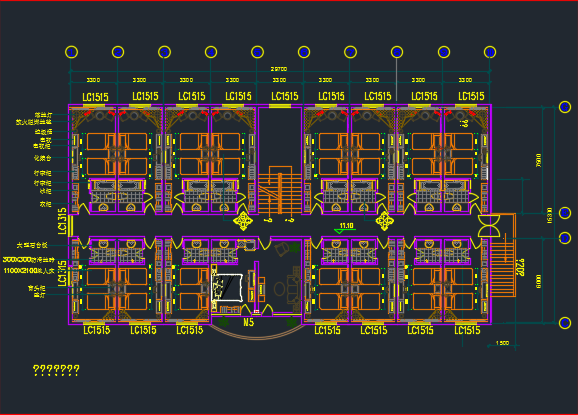Click the vertical LC1715 window label
This screenshot has width=578, height=415.
(62, 273)
